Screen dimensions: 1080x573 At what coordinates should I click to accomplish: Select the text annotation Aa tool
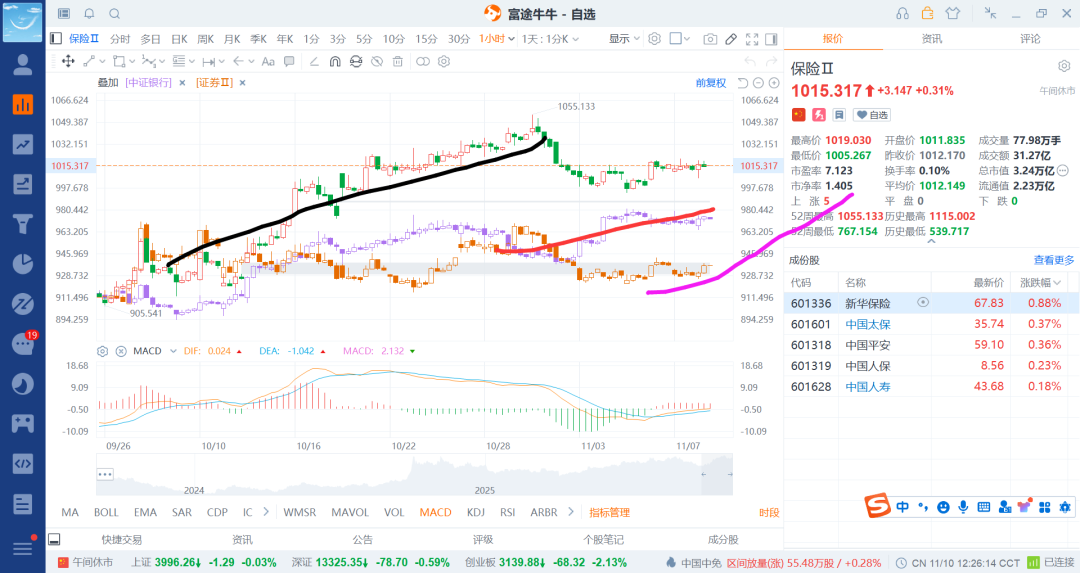click(267, 61)
